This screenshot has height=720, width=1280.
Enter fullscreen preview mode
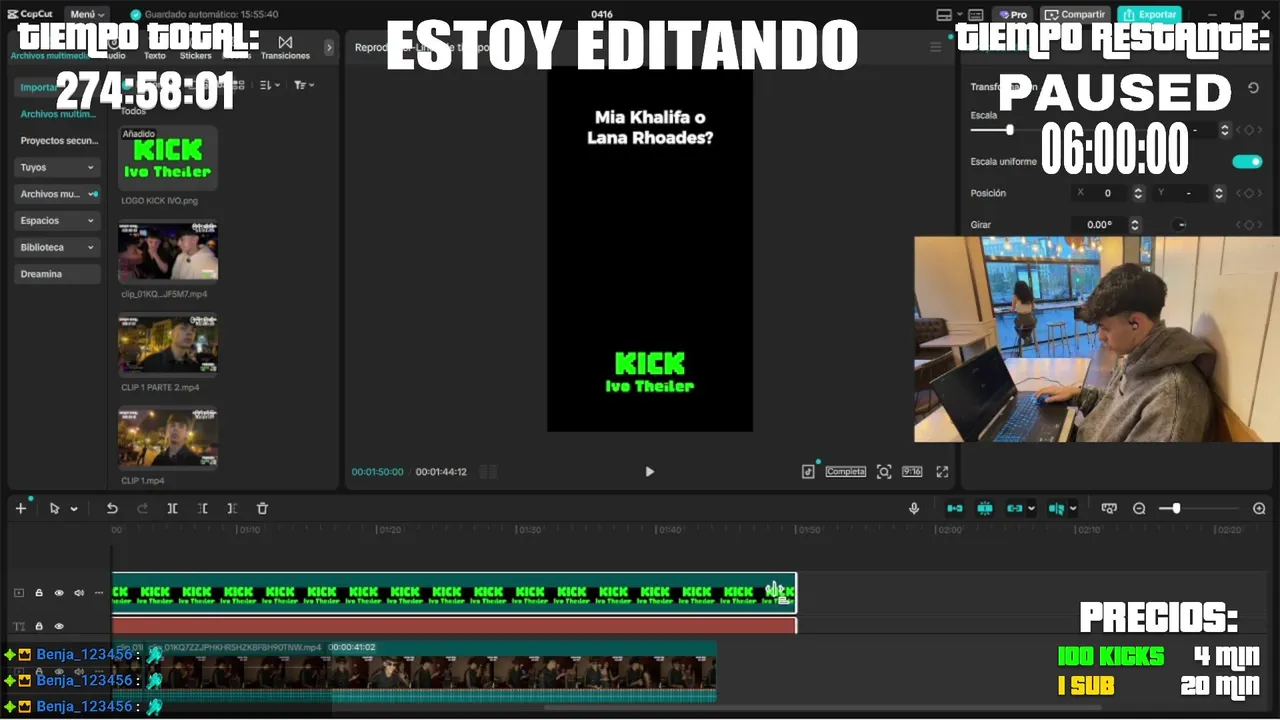[942, 472]
